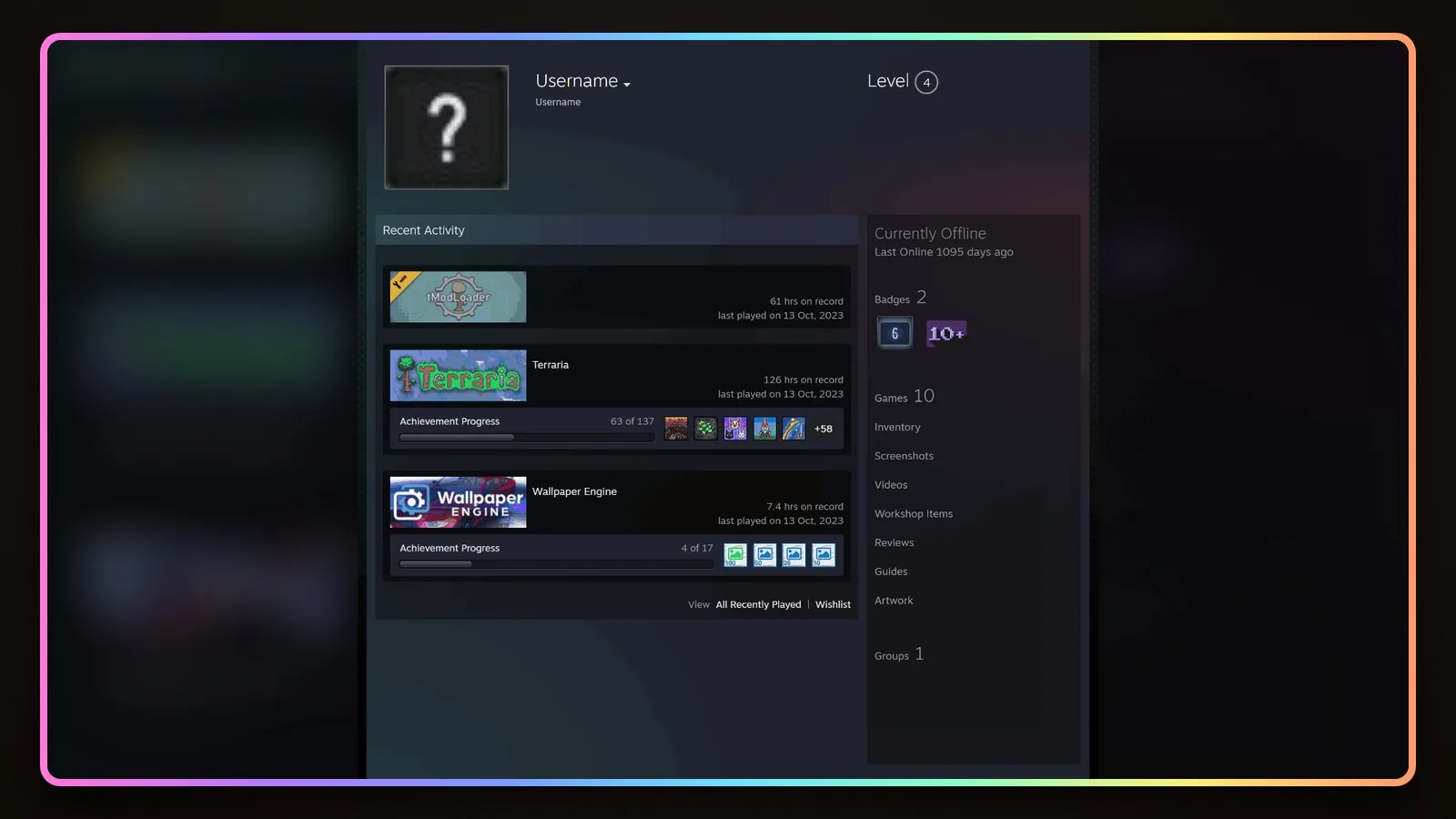View the cat and bunny pets achievement icon
This screenshot has width=1456, height=819.
pos(735,429)
